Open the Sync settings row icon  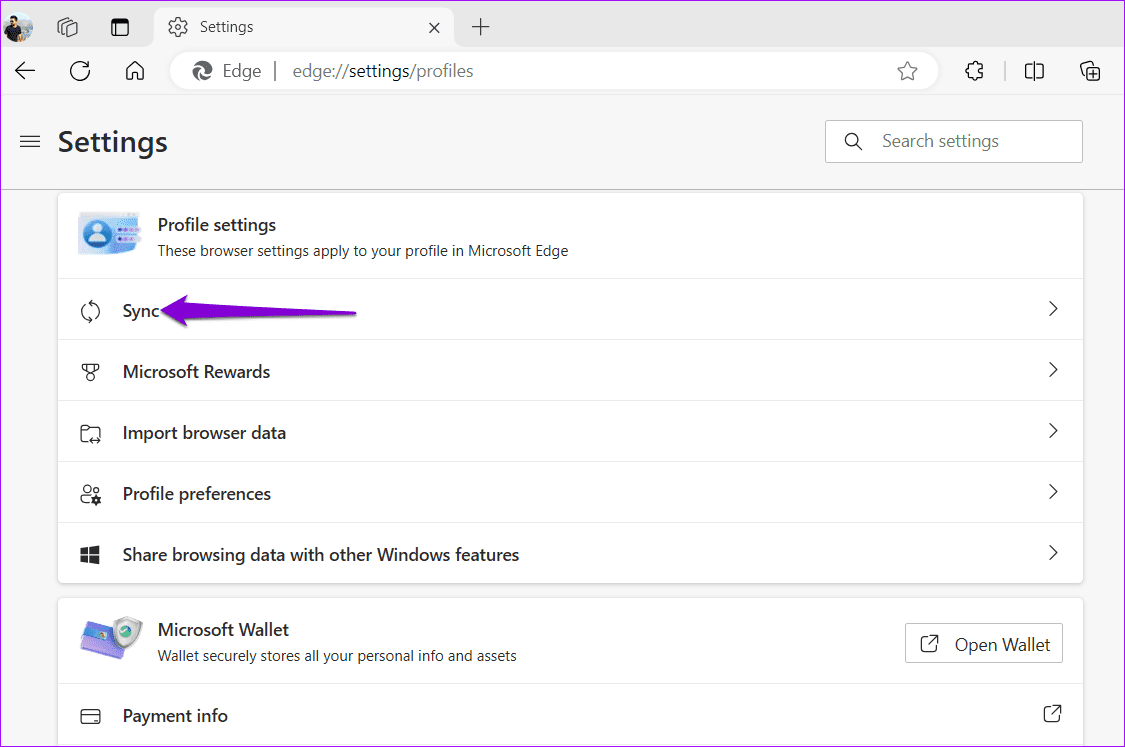pyautogui.click(x=90, y=310)
